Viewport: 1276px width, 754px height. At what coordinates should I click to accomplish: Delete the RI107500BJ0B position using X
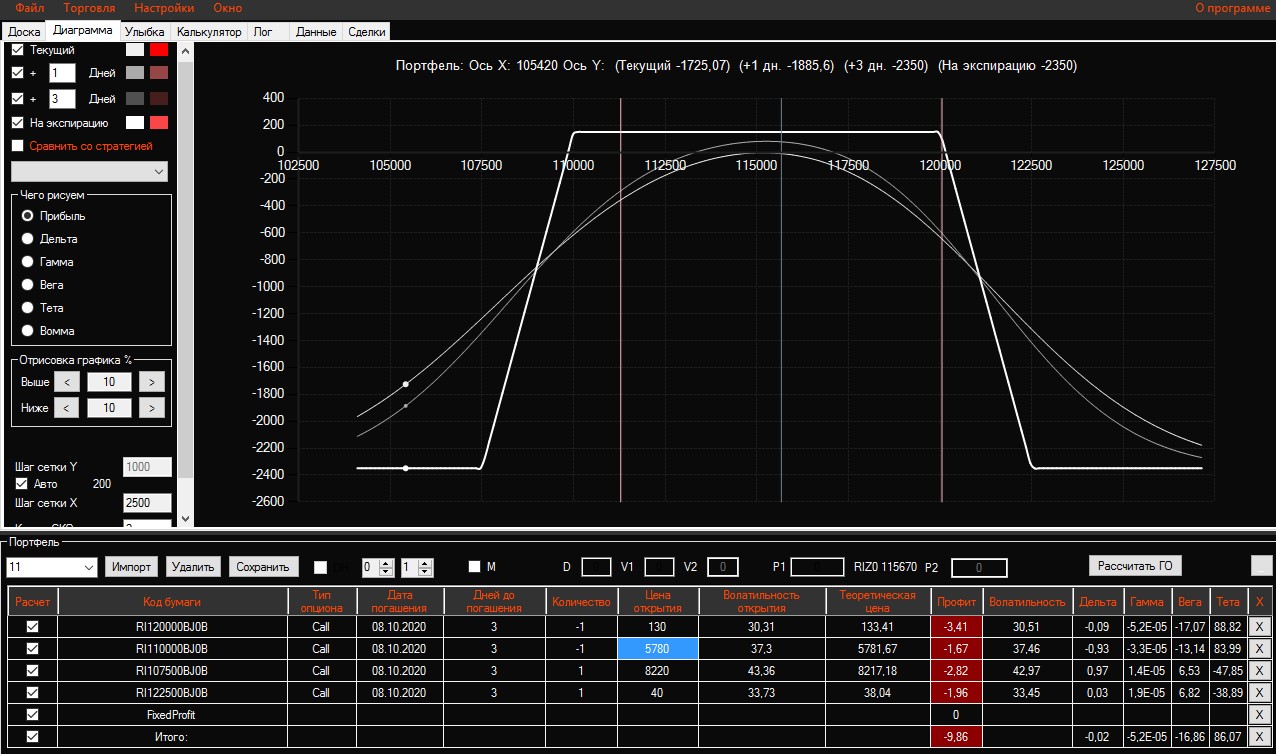click(x=1260, y=670)
